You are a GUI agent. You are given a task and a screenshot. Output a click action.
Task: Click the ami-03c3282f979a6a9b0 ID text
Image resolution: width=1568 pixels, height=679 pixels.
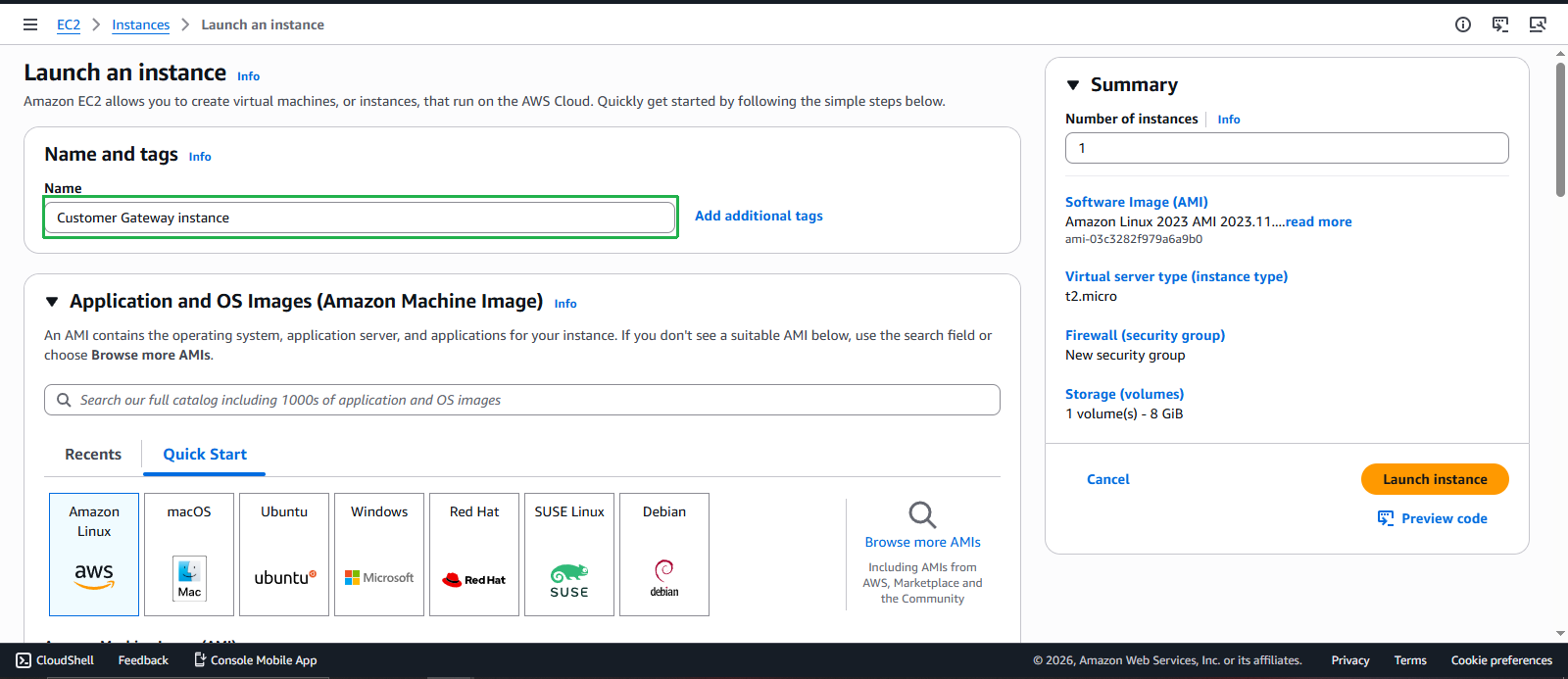click(1134, 239)
